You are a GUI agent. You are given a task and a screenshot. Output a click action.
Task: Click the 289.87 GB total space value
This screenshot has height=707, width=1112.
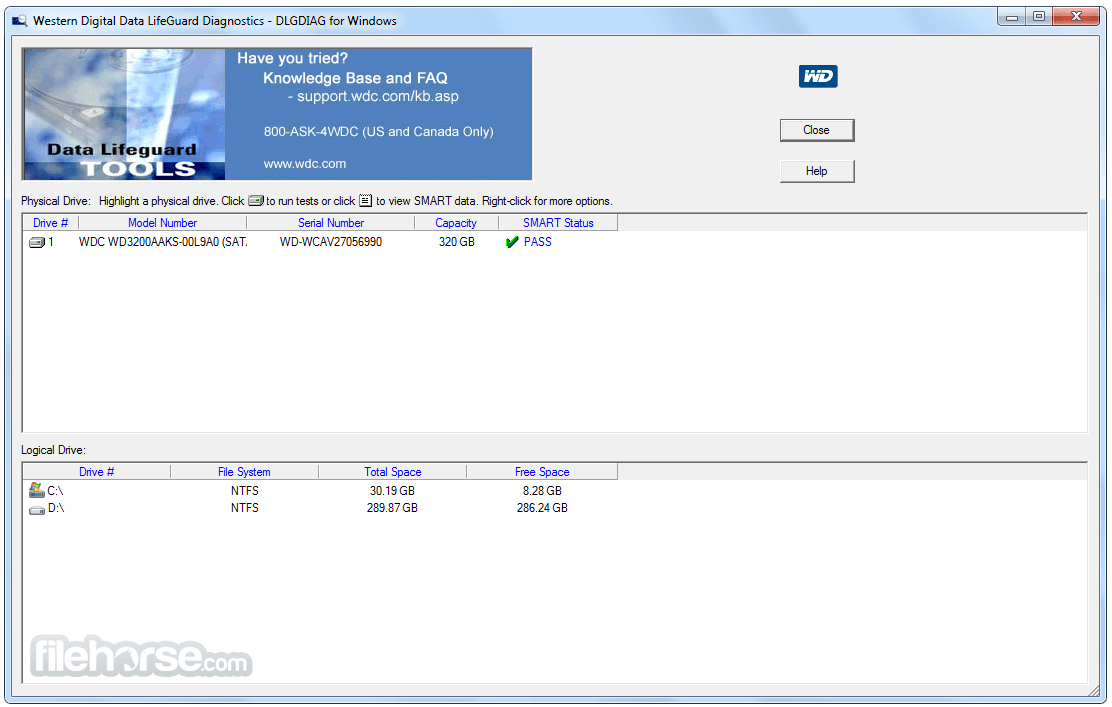coord(392,508)
